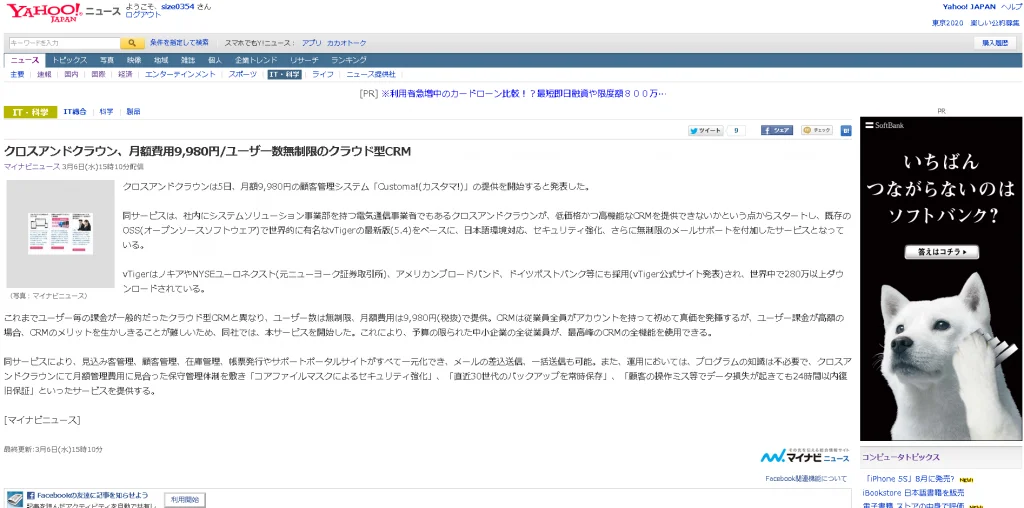Image resolution: width=1024 pixels, height=508 pixels.
Task: Go to 速報 news category
Action: (44, 74)
